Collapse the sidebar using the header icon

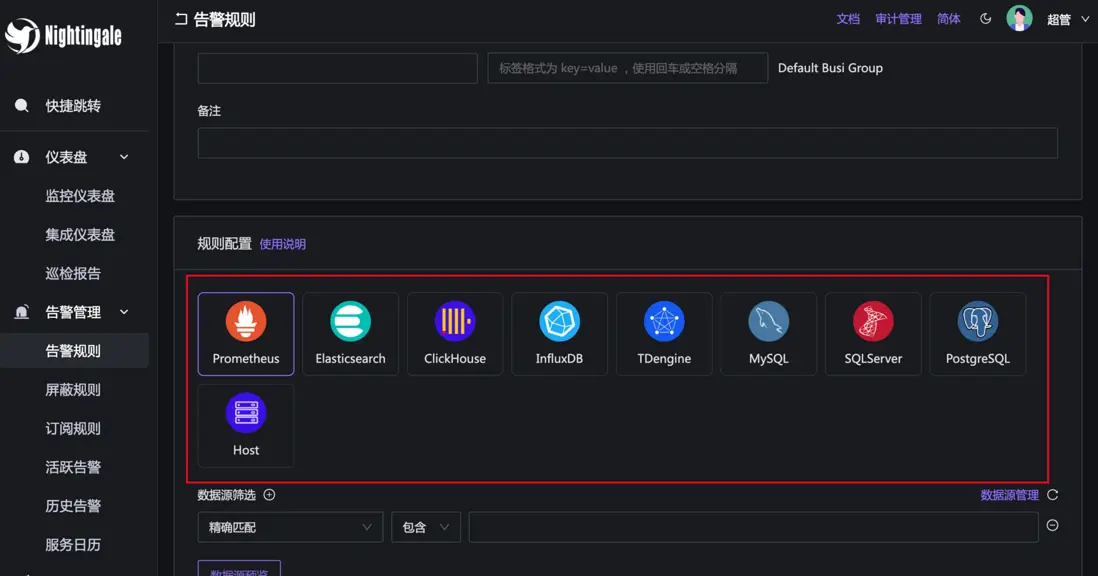181,20
